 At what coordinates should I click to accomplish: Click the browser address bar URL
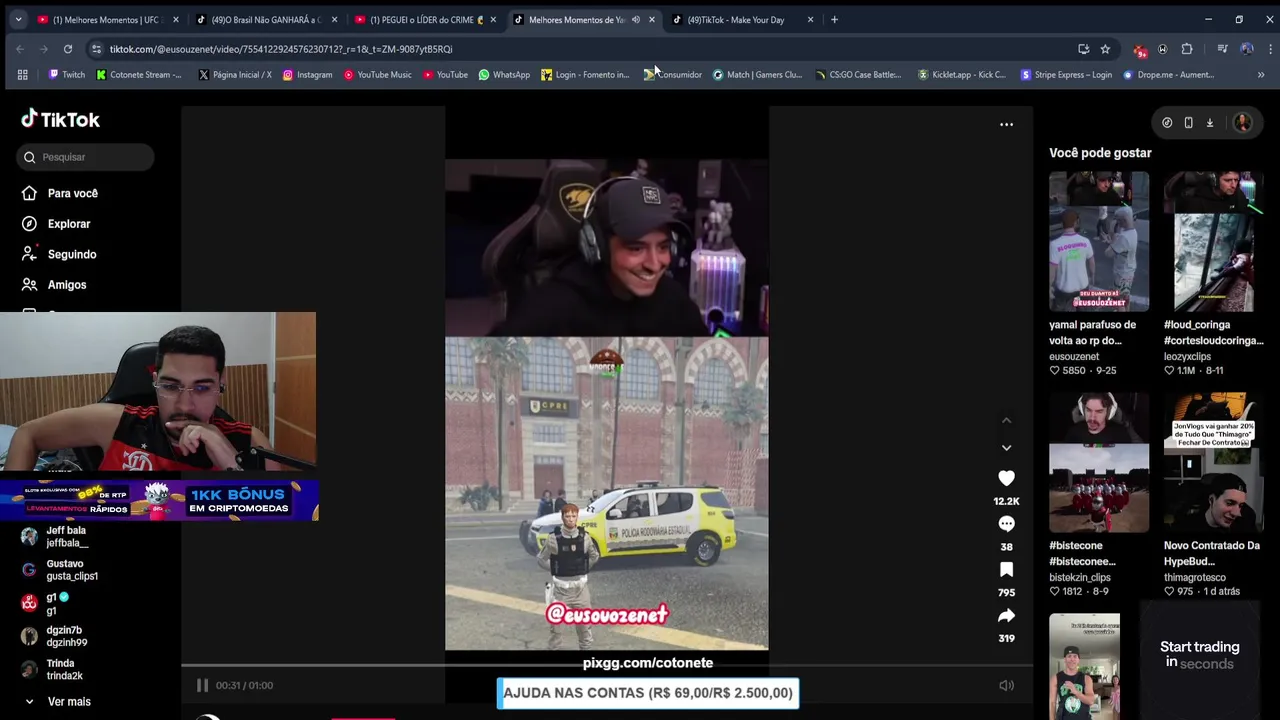click(x=281, y=49)
